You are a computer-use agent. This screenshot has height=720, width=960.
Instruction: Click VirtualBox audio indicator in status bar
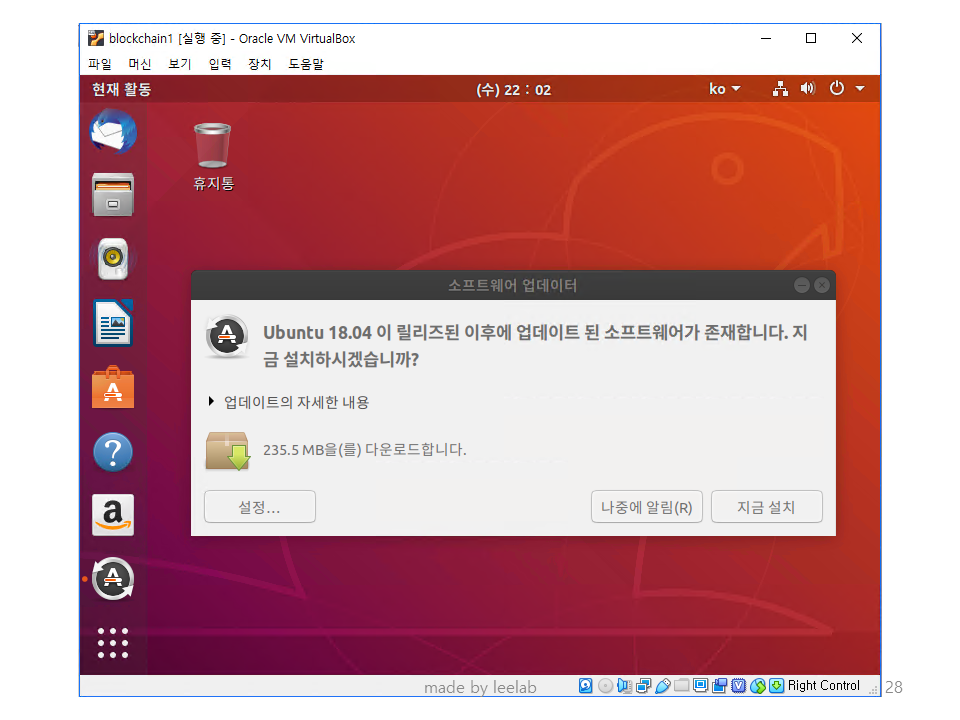click(624, 686)
